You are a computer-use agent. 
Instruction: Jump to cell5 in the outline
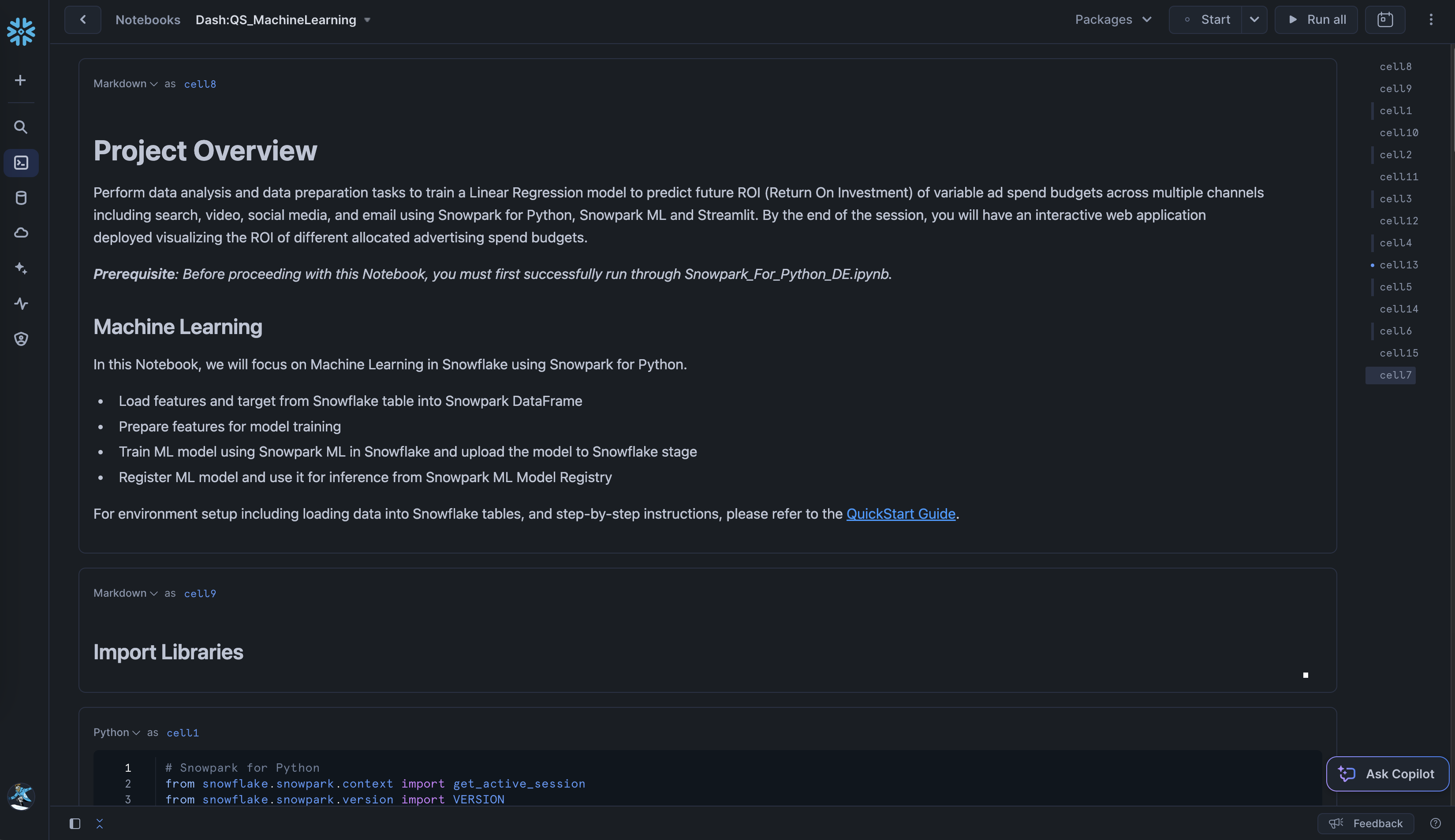(1395, 287)
